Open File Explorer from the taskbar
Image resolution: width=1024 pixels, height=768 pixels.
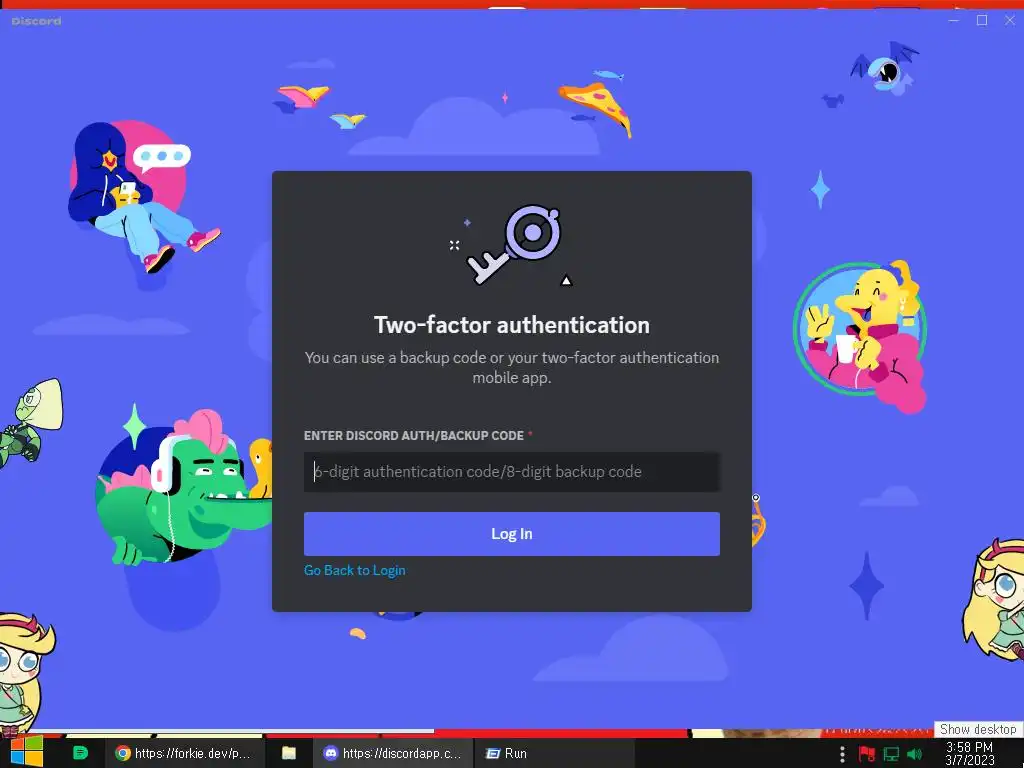289,753
